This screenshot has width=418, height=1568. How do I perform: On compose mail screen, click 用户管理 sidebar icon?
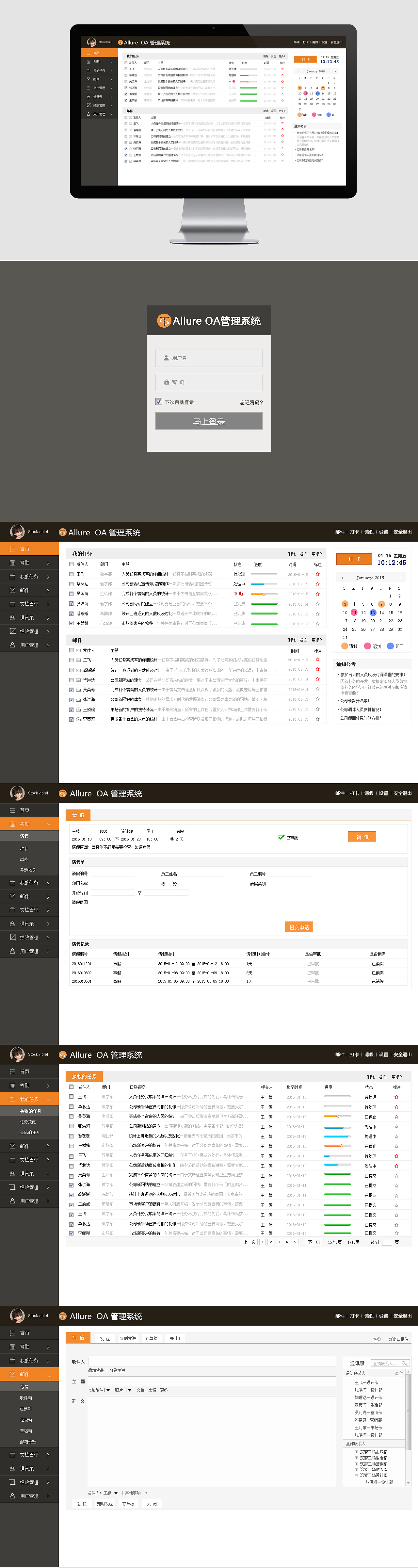[x=12, y=1495]
